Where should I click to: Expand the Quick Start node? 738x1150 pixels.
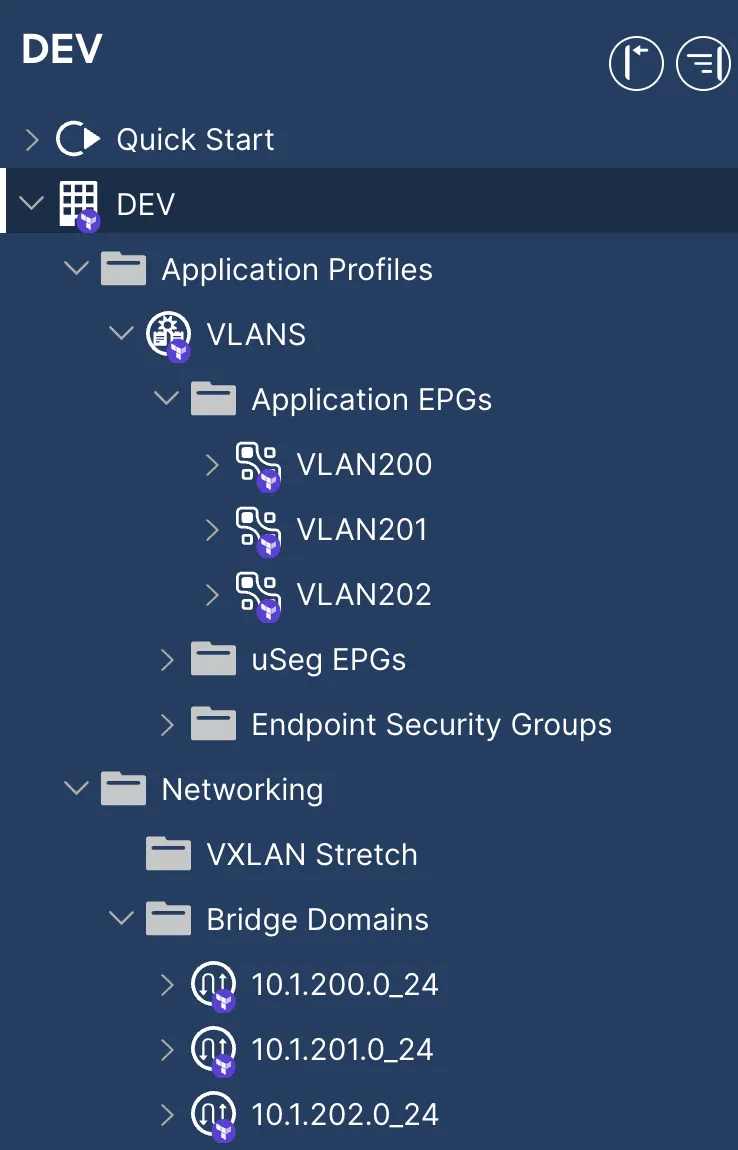pyautogui.click(x=32, y=139)
